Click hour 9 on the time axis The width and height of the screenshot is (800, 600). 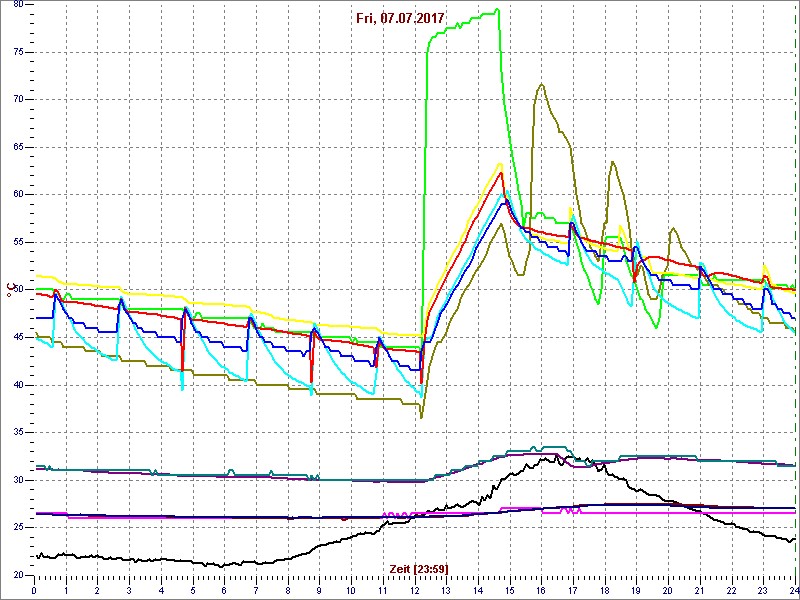click(x=319, y=590)
